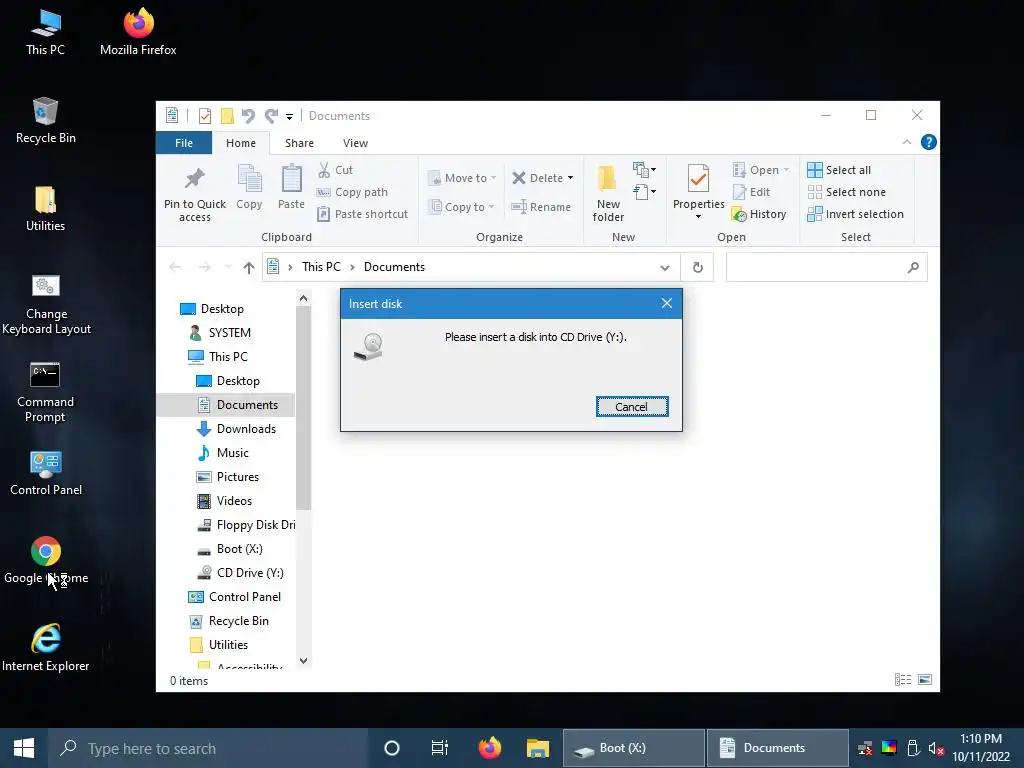Close the Insert disk dialog
This screenshot has height=768, width=1024.
666,303
